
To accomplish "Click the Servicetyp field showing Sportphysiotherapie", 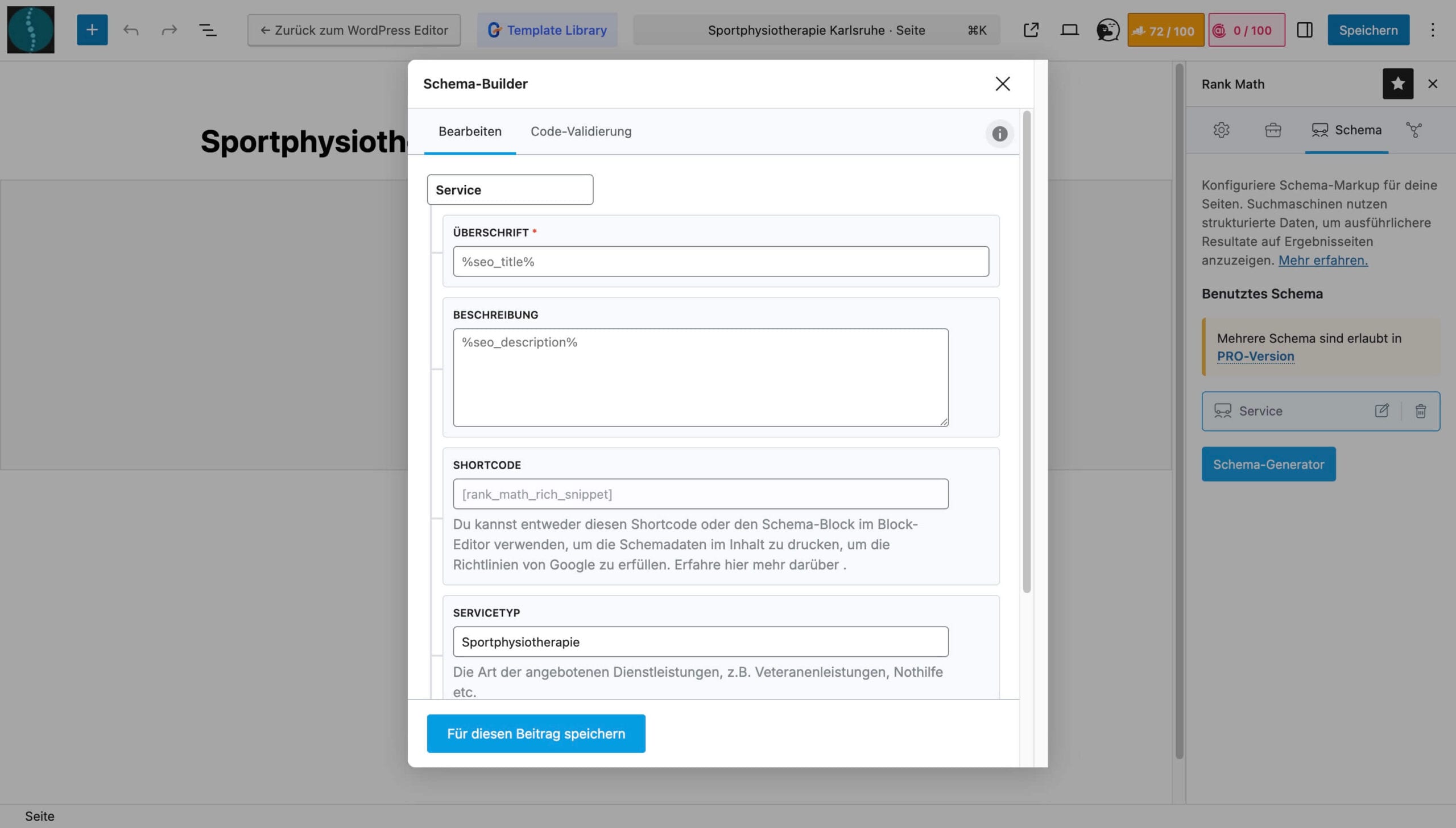I will click(x=700, y=641).
